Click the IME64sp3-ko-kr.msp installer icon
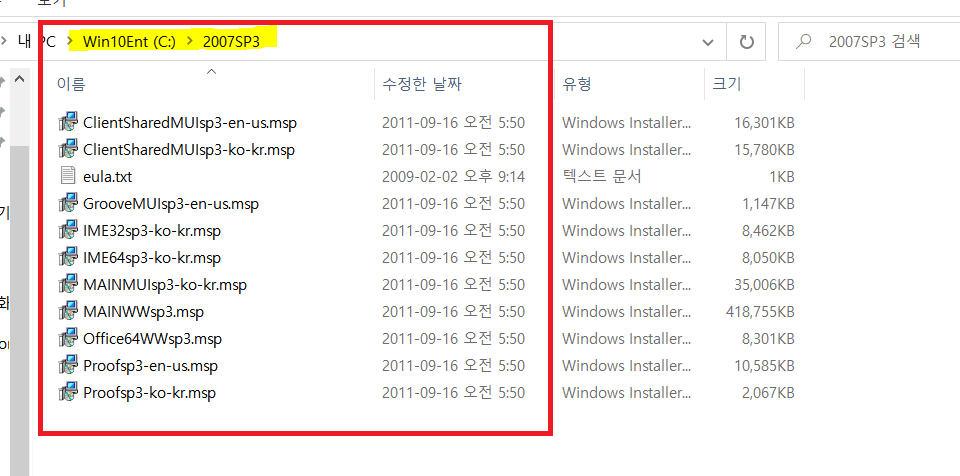960x476 pixels. click(x=68, y=257)
